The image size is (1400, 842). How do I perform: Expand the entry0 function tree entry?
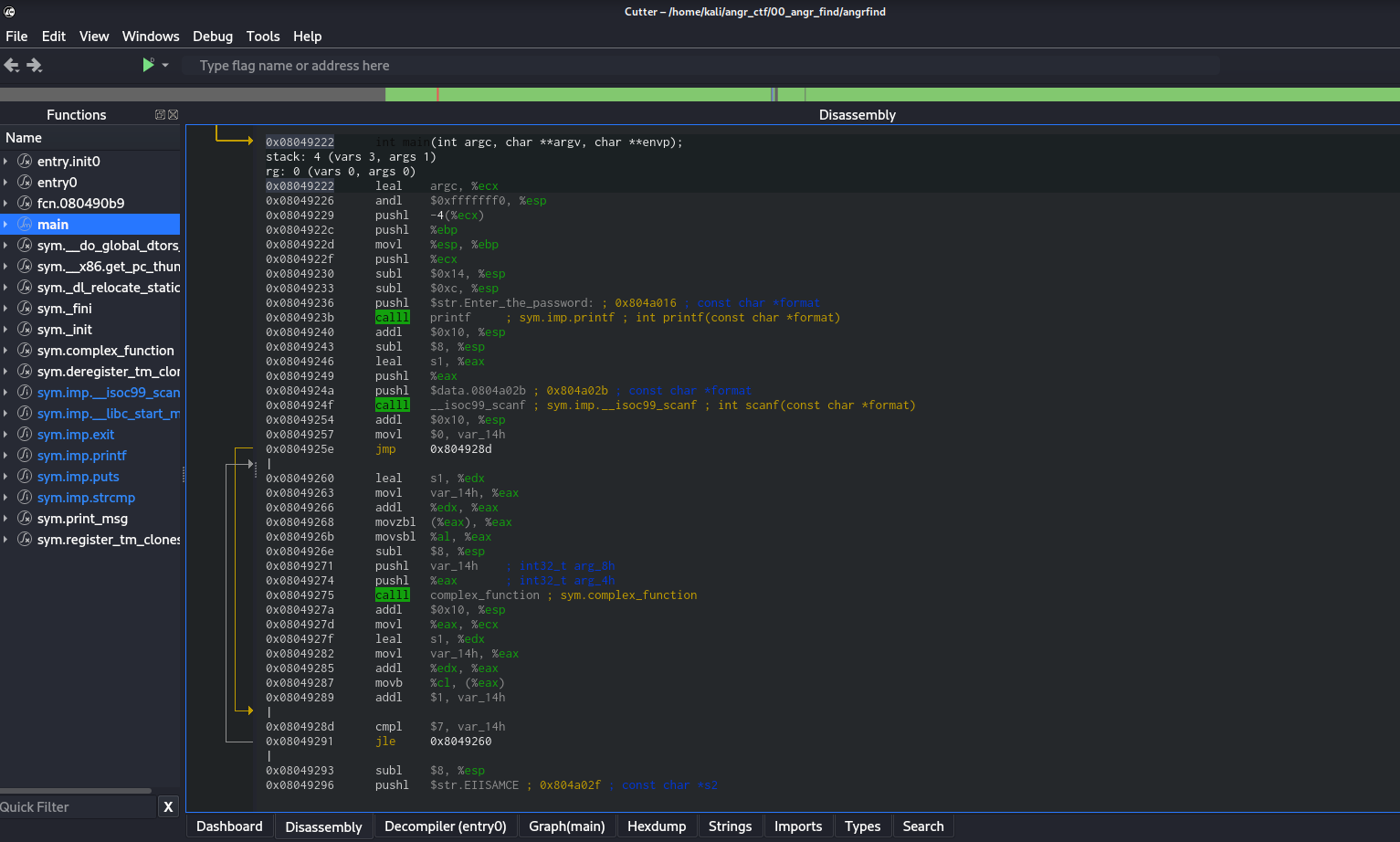(x=6, y=183)
